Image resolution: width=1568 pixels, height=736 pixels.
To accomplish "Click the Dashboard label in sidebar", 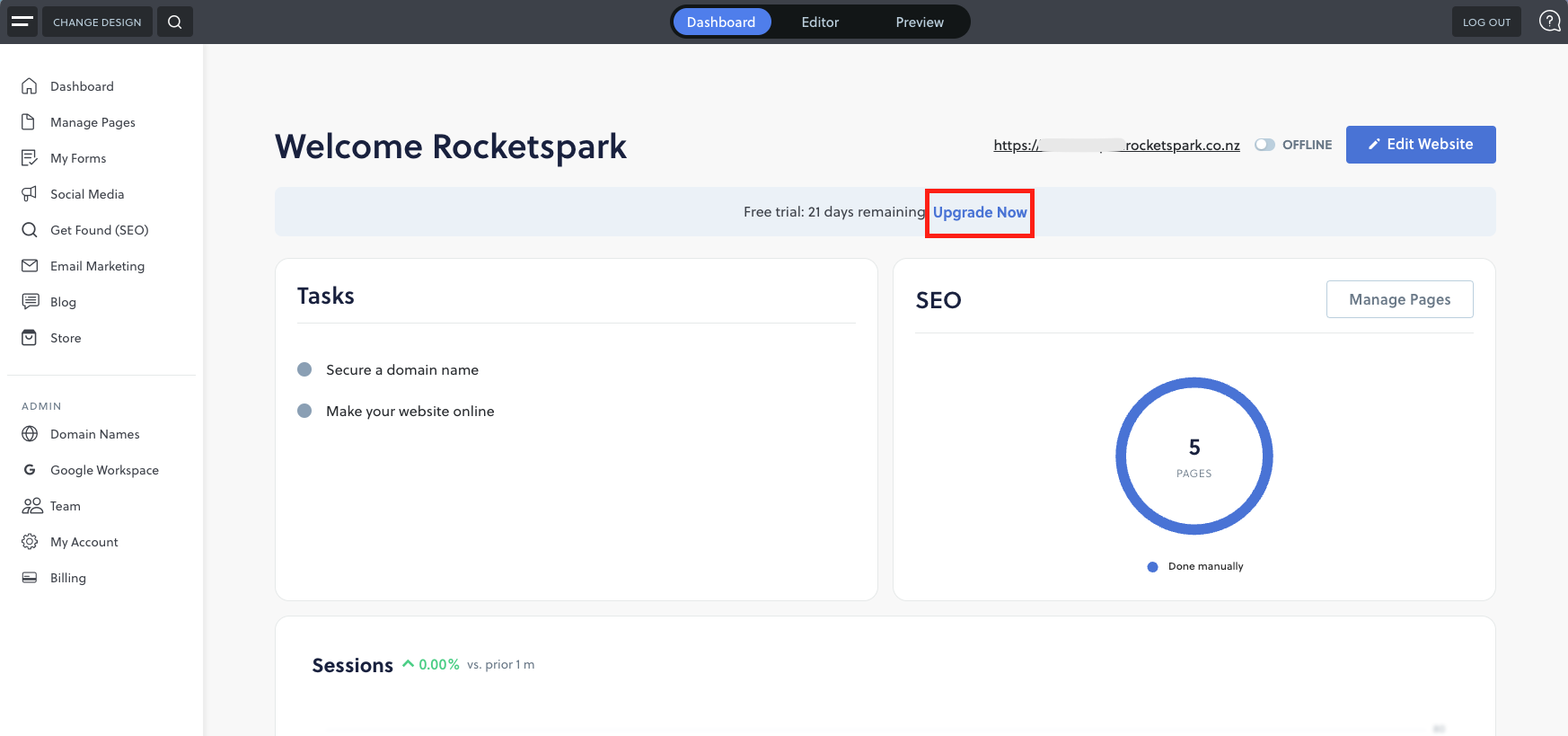I will (82, 86).
